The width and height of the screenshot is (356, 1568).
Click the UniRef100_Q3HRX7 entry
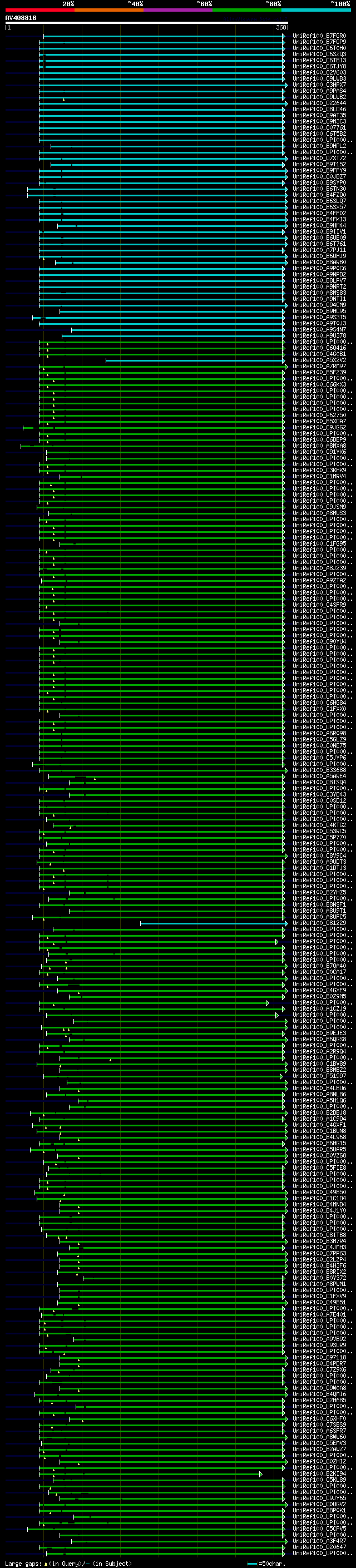click(319, 85)
